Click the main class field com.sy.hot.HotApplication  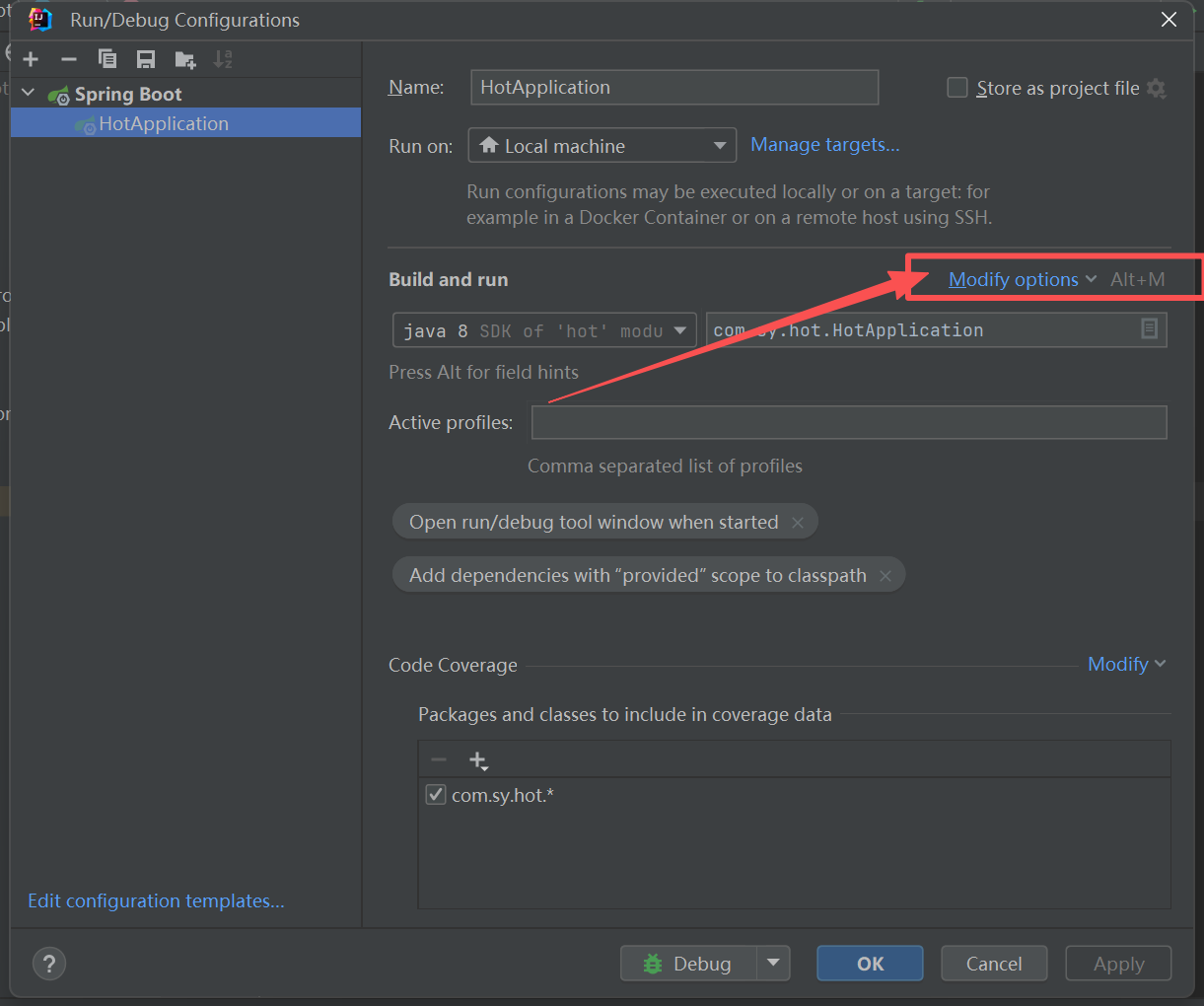(x=922, y=330)
